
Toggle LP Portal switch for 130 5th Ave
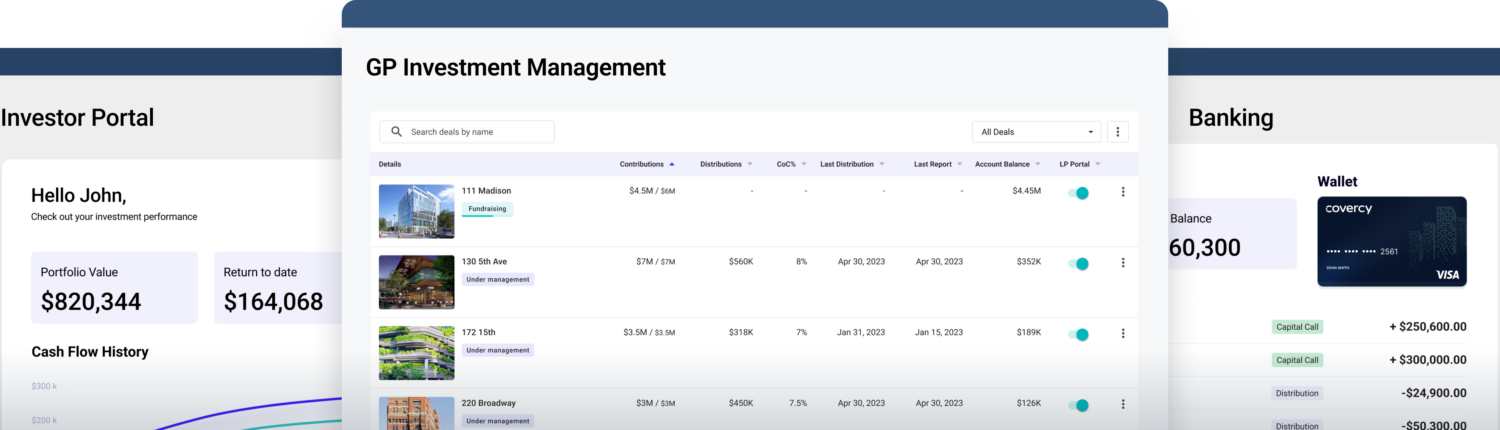click(x=1078, y=264)
